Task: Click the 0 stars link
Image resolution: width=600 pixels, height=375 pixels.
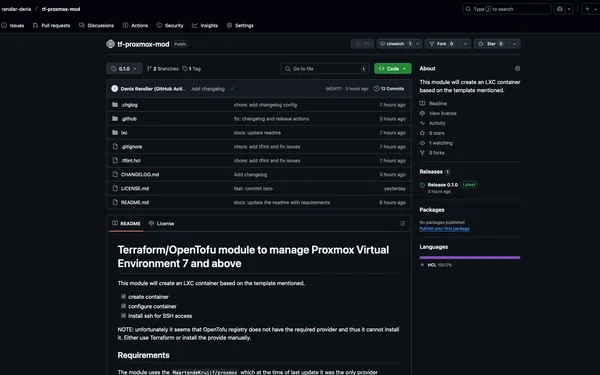Action: pos(432,133)
